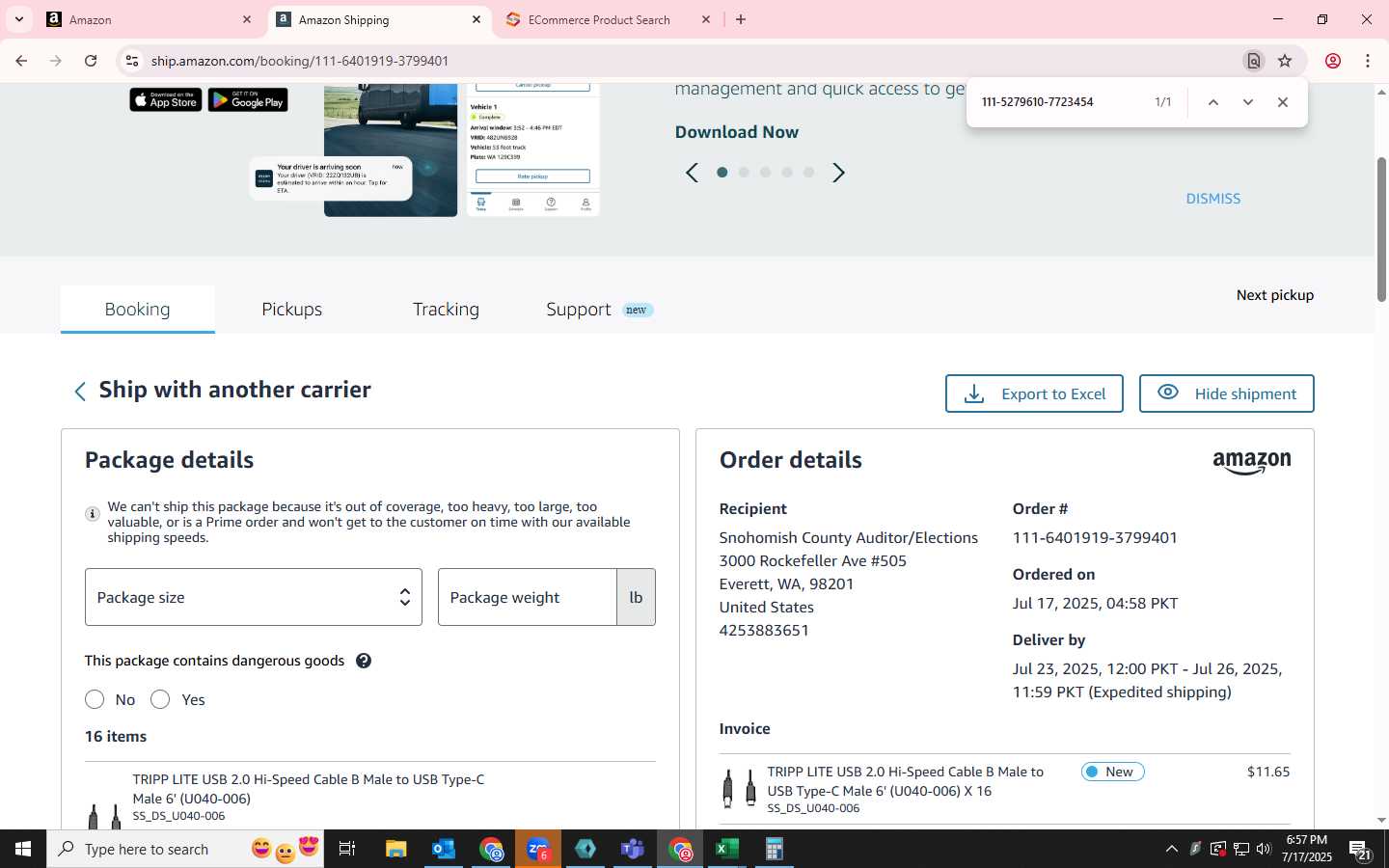Go back in browser history

click(x=21, y=61)
